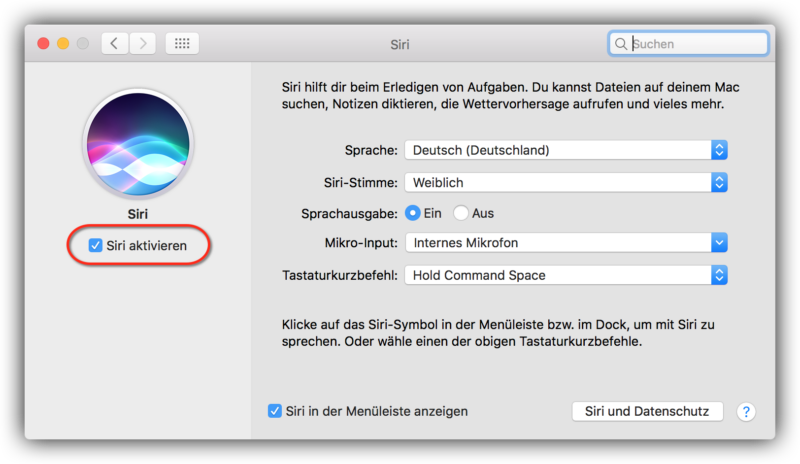Click the Siri und Datenschutz button

coord(647,411)
